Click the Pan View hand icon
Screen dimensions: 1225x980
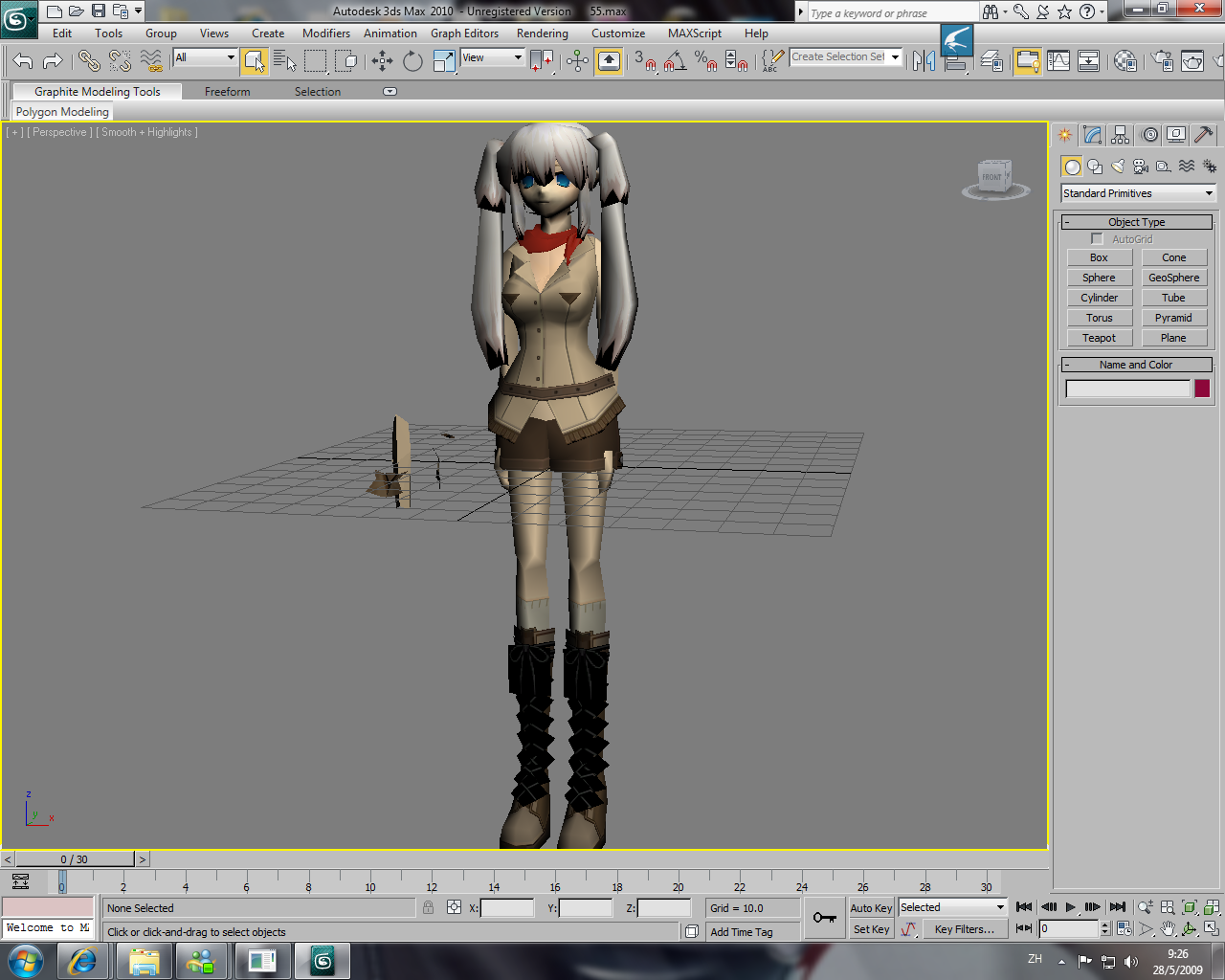point(1168,928)
